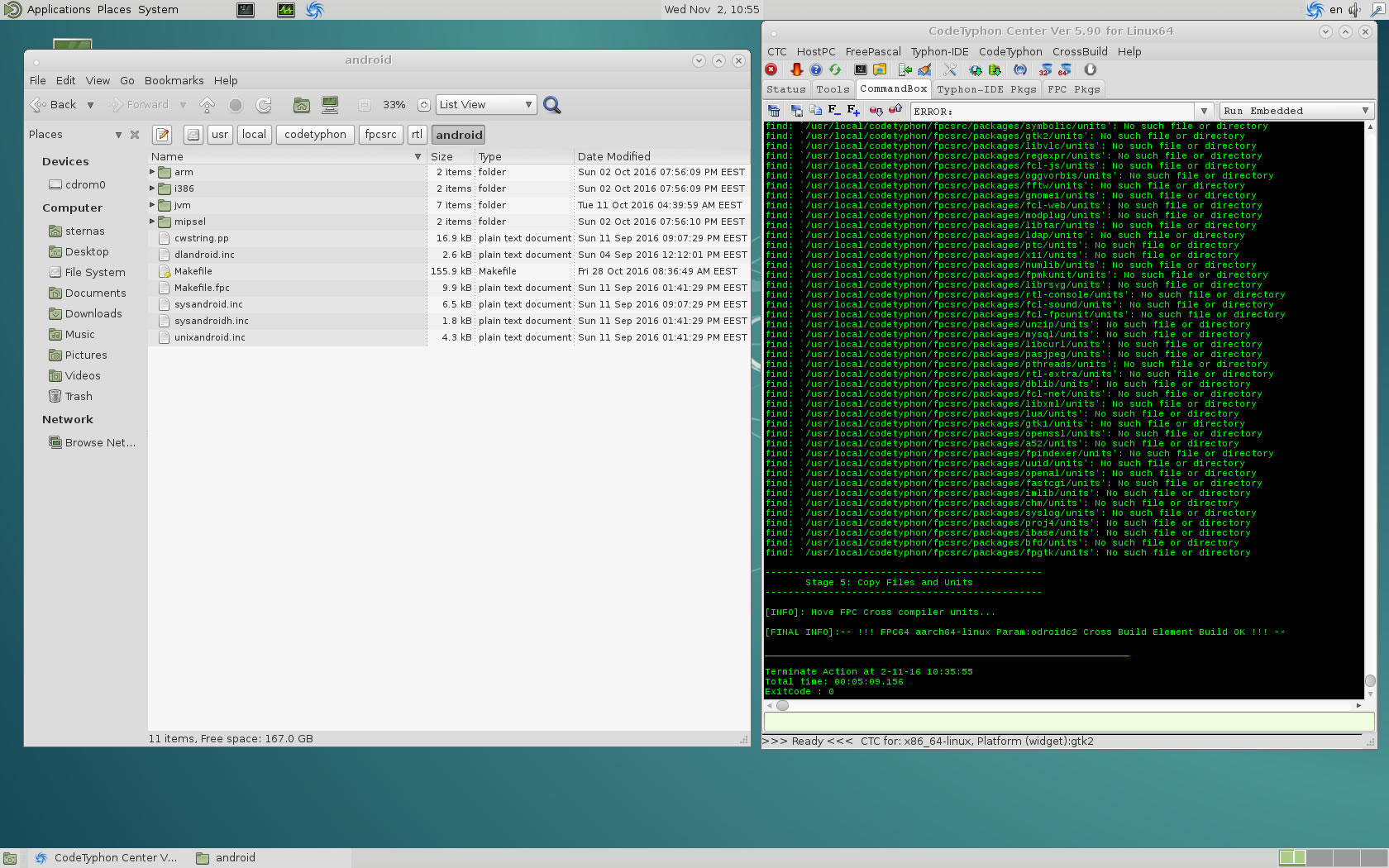
Task: Open the Places sidebar type dropdown
Action: [x=118, y=135]
